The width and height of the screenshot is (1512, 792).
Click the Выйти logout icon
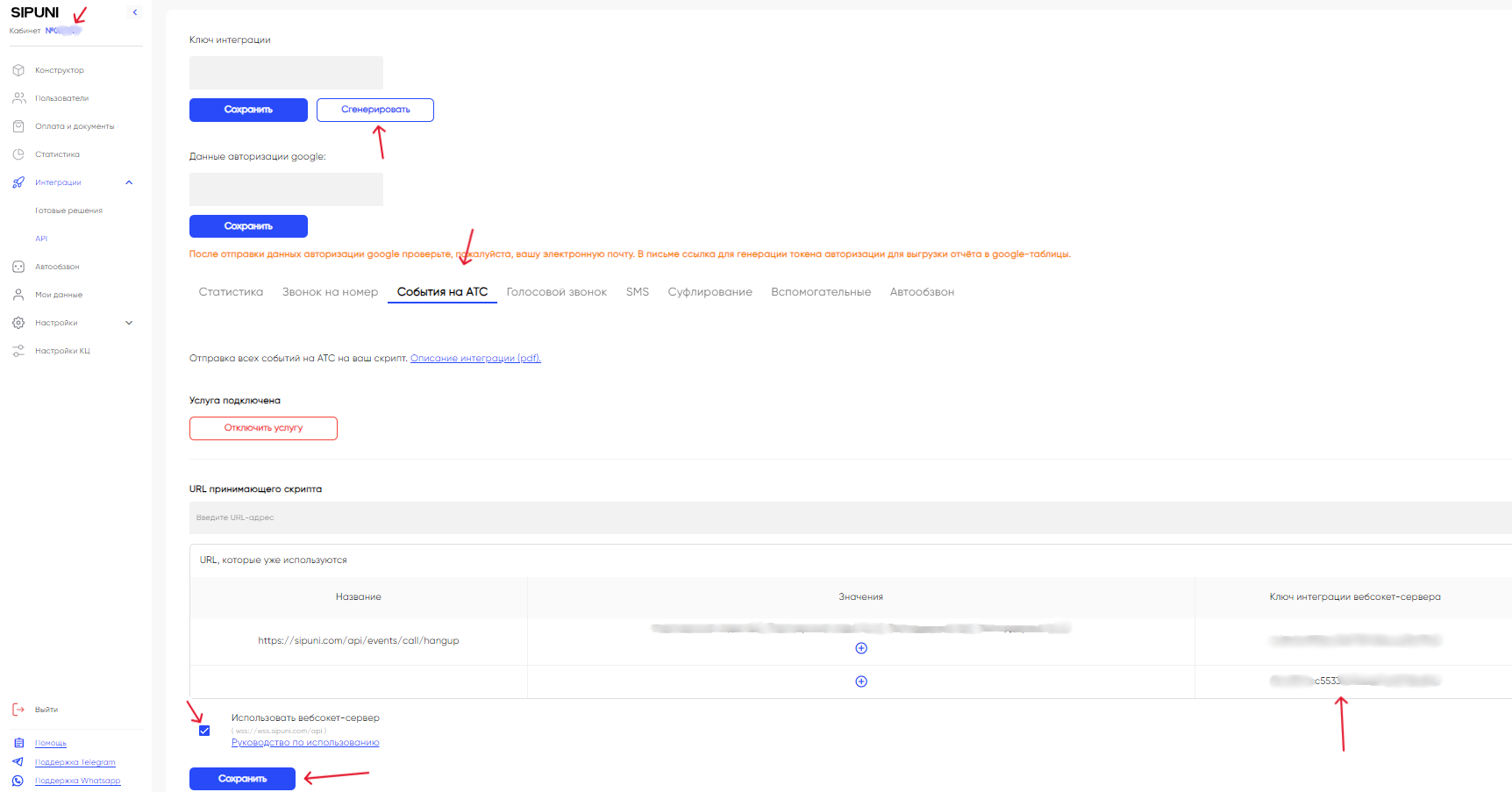[x=18, y=710]
